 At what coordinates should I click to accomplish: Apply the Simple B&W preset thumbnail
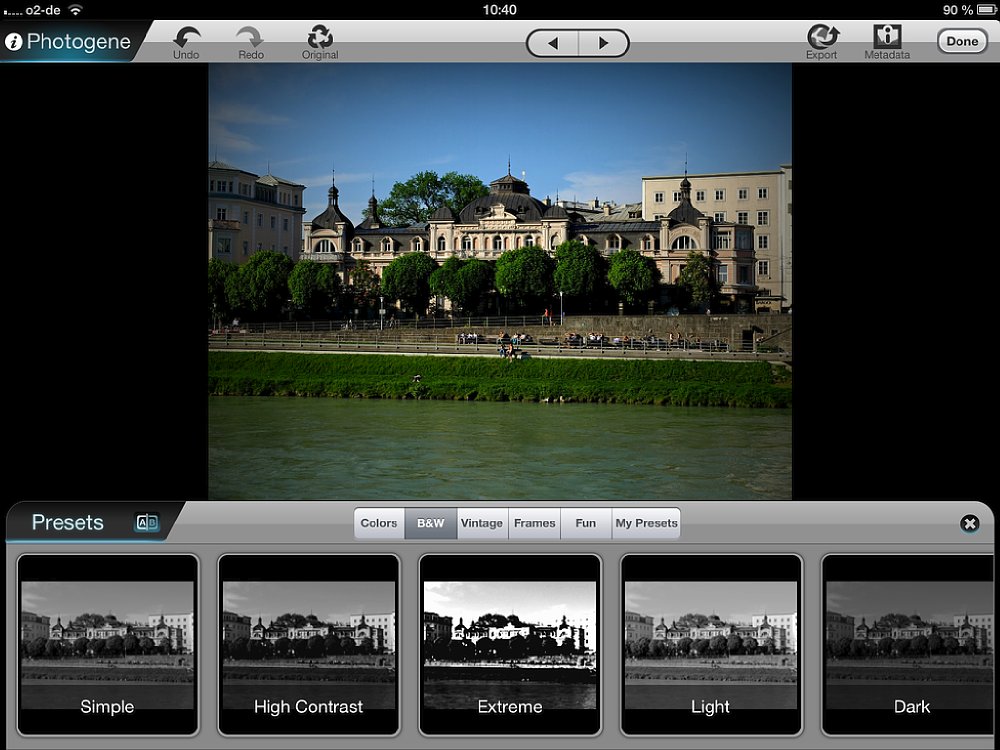point(107,645)
